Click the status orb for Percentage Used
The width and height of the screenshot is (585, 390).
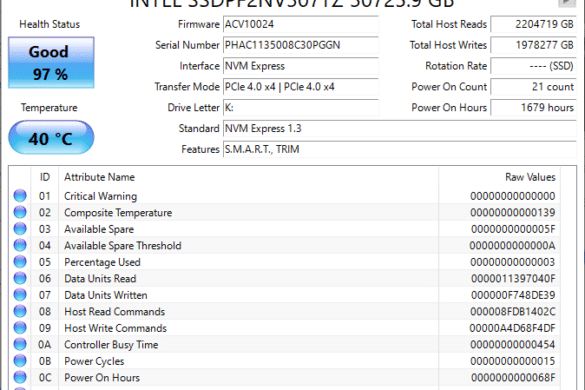pyautogui.click(x=20, y=262)
